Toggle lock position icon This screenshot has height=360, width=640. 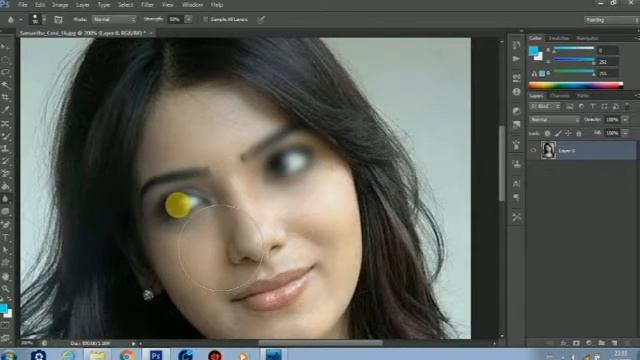pyautogui.click(x=568, y=133)
